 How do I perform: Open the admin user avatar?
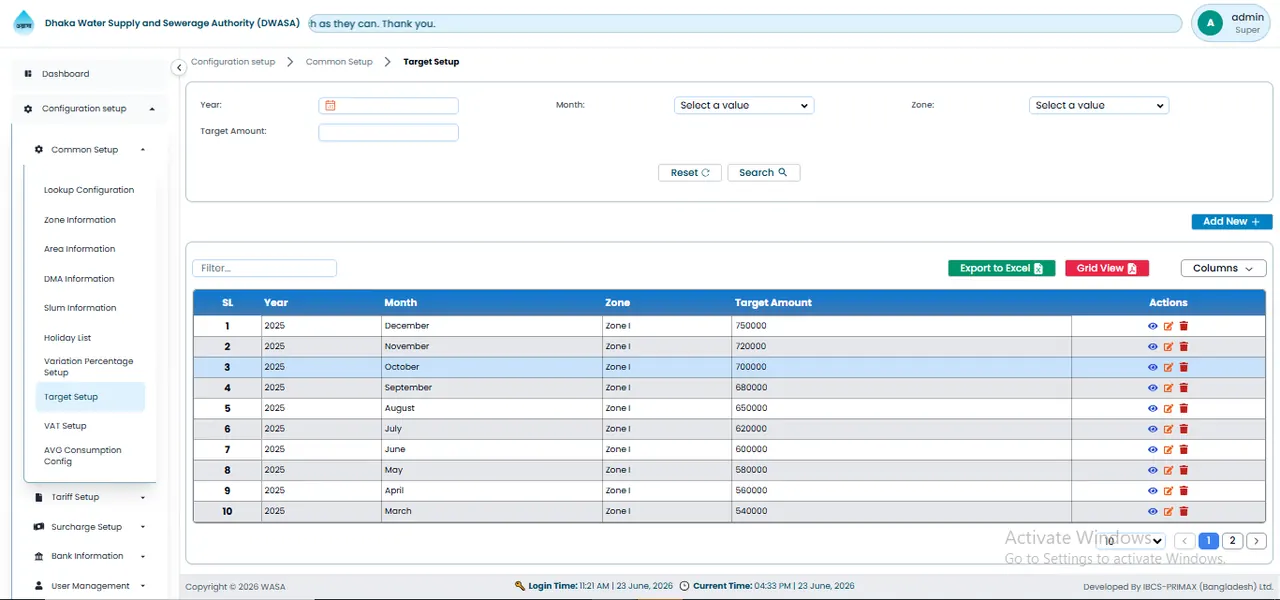click(1210, 23)
